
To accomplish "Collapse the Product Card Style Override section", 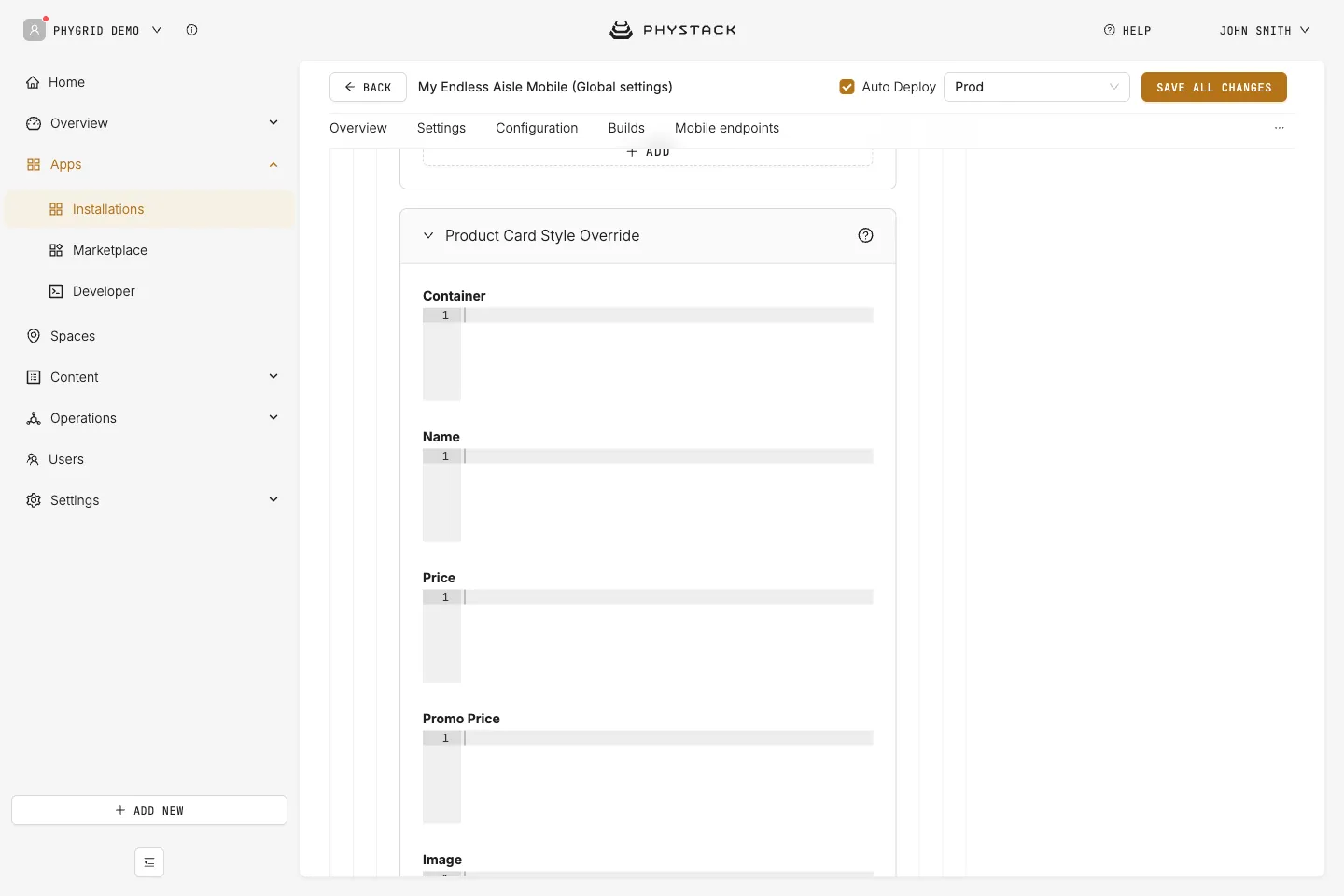I will tap(428, 235).
